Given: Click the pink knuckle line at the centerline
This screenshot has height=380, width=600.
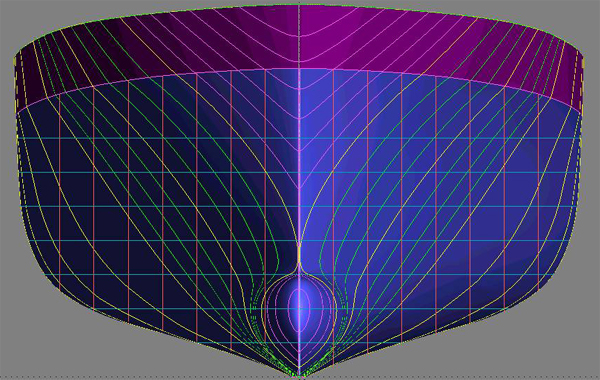Looking at the screenshot, I should click(299, 69).
